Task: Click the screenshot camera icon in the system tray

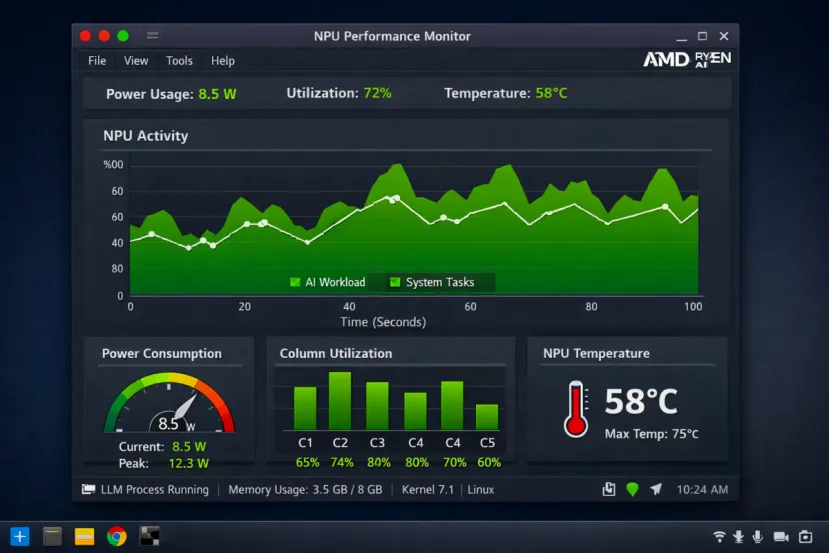Action: 806,537
